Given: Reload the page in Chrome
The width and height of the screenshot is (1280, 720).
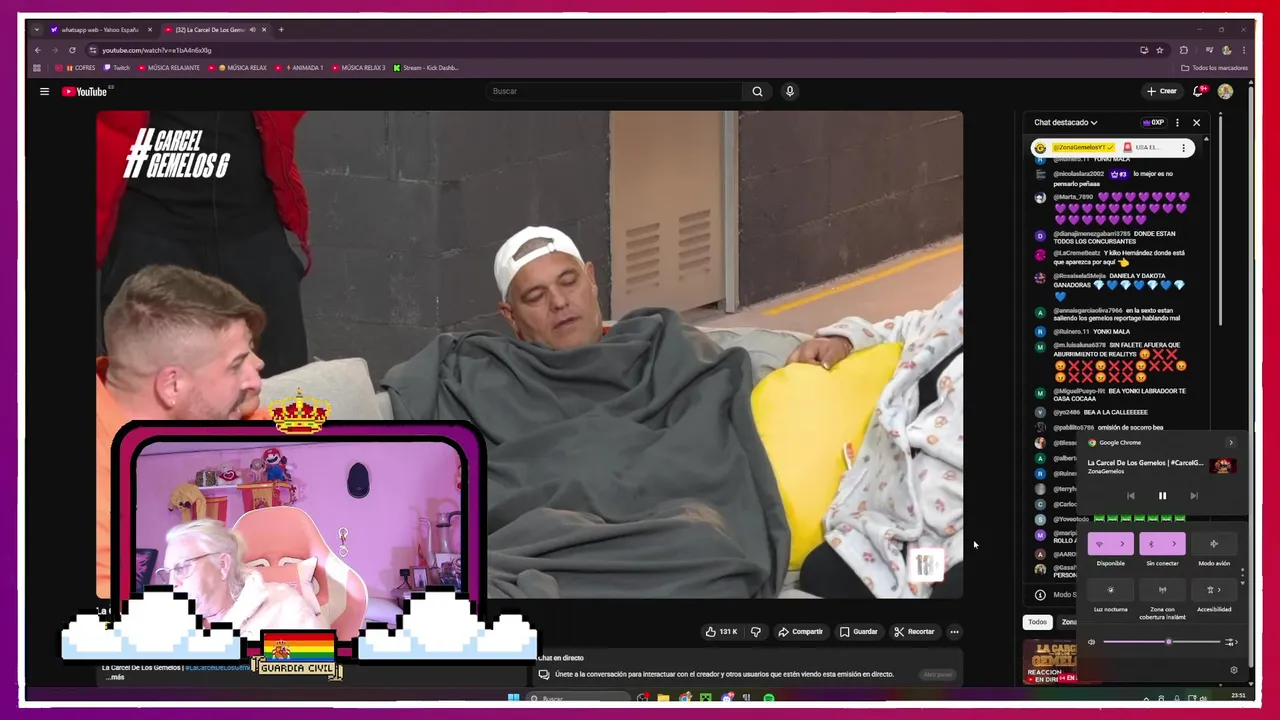Looking at the screenshot, I should click(x=72, y=50).
